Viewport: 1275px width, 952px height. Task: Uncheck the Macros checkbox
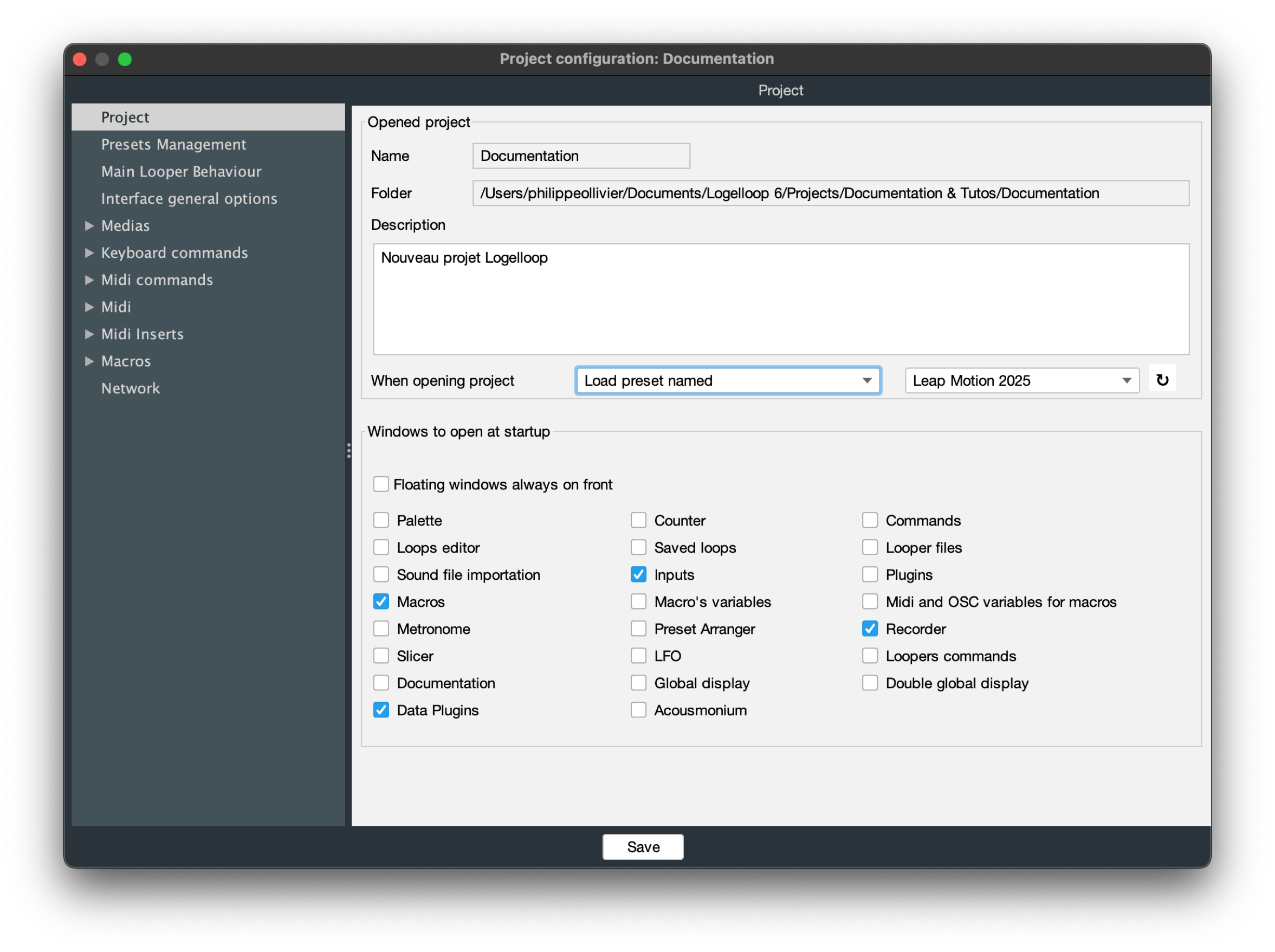(x=381, y=601)
